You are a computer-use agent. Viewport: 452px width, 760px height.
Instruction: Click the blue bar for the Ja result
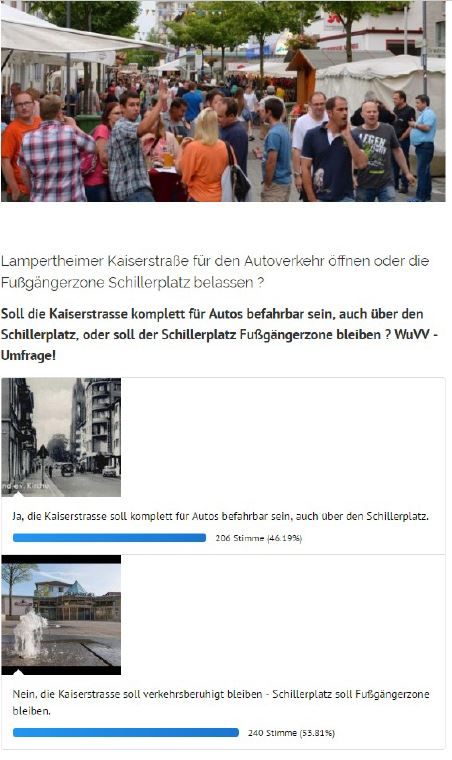[109, 538]
